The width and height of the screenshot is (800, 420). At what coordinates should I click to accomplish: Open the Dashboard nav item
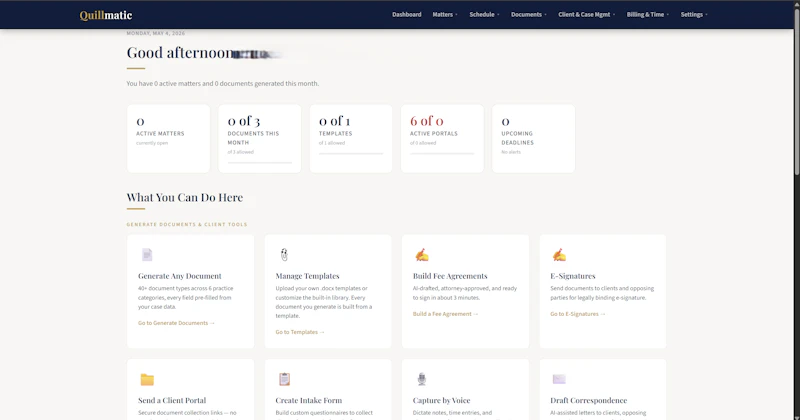click(x=407, y=14)
